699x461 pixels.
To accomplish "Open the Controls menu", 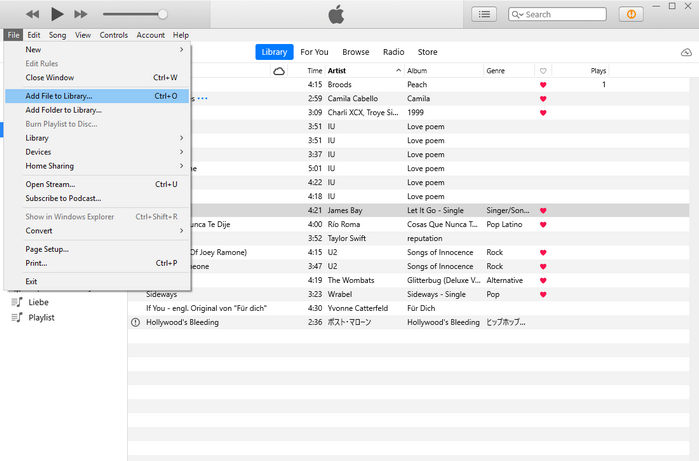I will tap(114, 35).
